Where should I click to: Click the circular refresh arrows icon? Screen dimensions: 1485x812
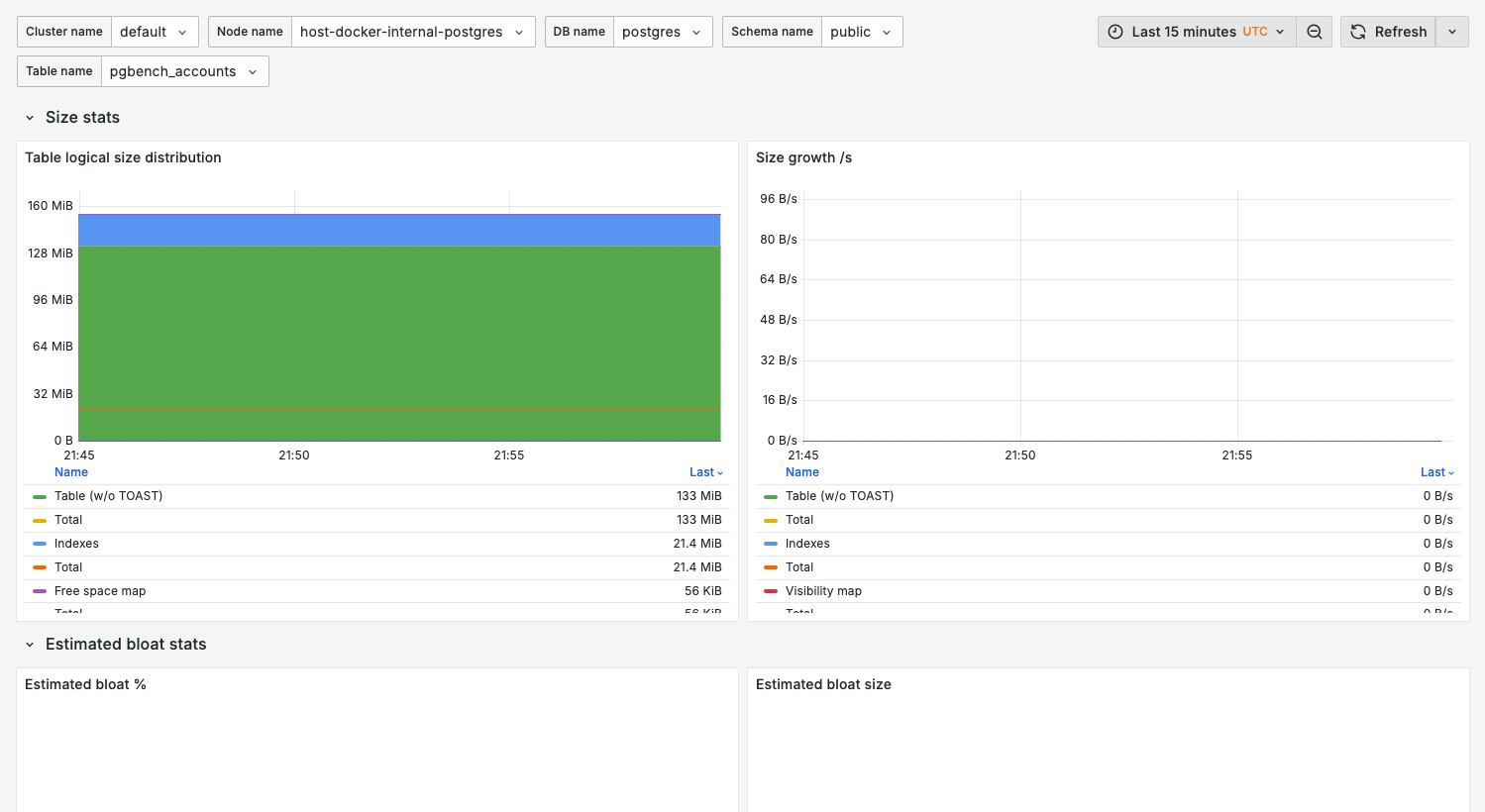coord(1357,31)
